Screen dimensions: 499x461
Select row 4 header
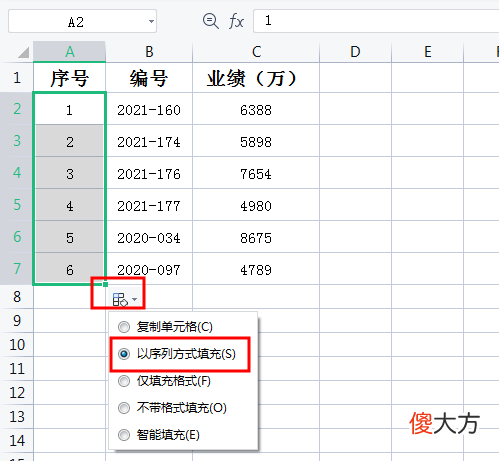coord(17,173)
